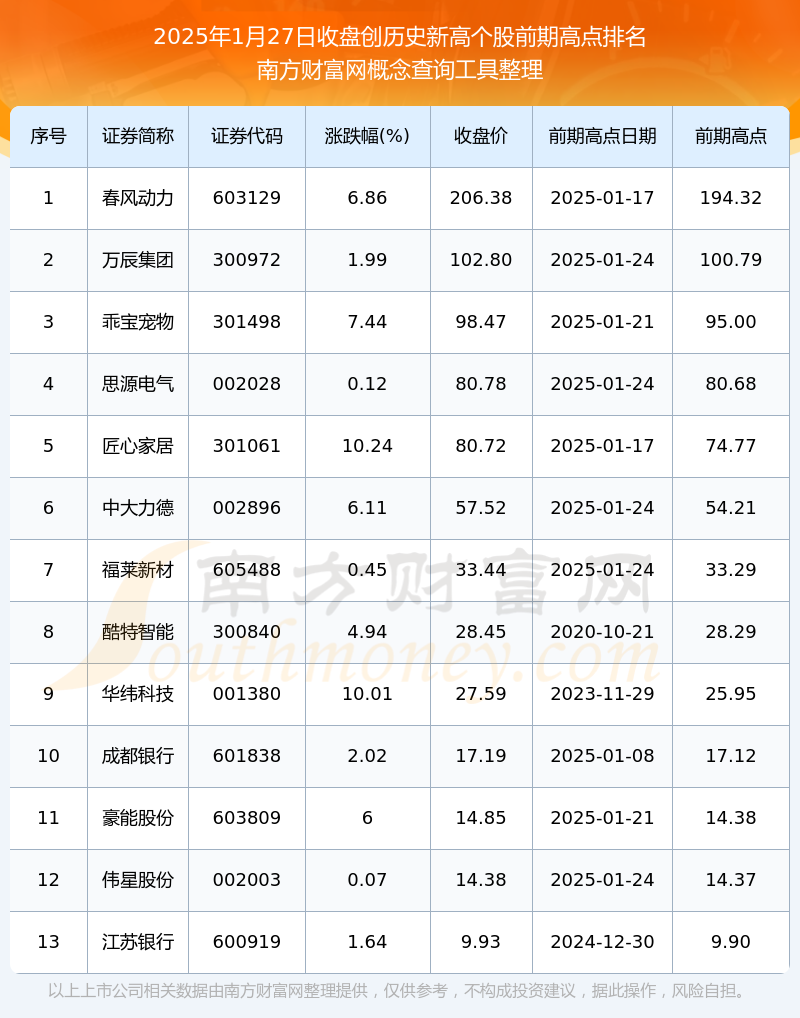Screen dimensions: 800x1018
Task: Select stock name 匠心家居
Action: tap(138, 446)
